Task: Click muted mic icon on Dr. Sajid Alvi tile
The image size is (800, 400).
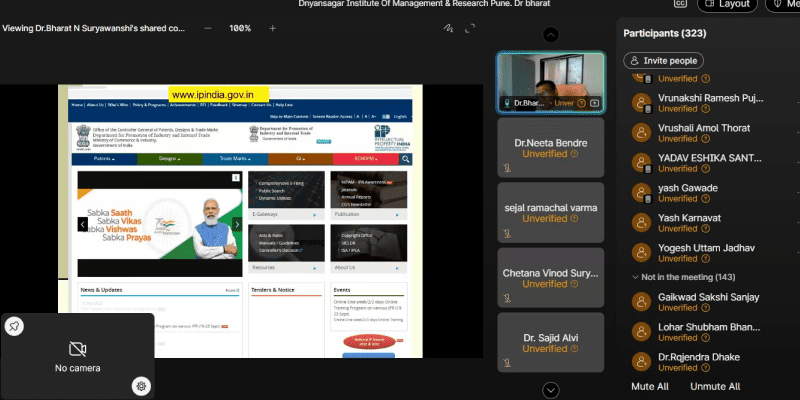Action: [x=507, y=363]
